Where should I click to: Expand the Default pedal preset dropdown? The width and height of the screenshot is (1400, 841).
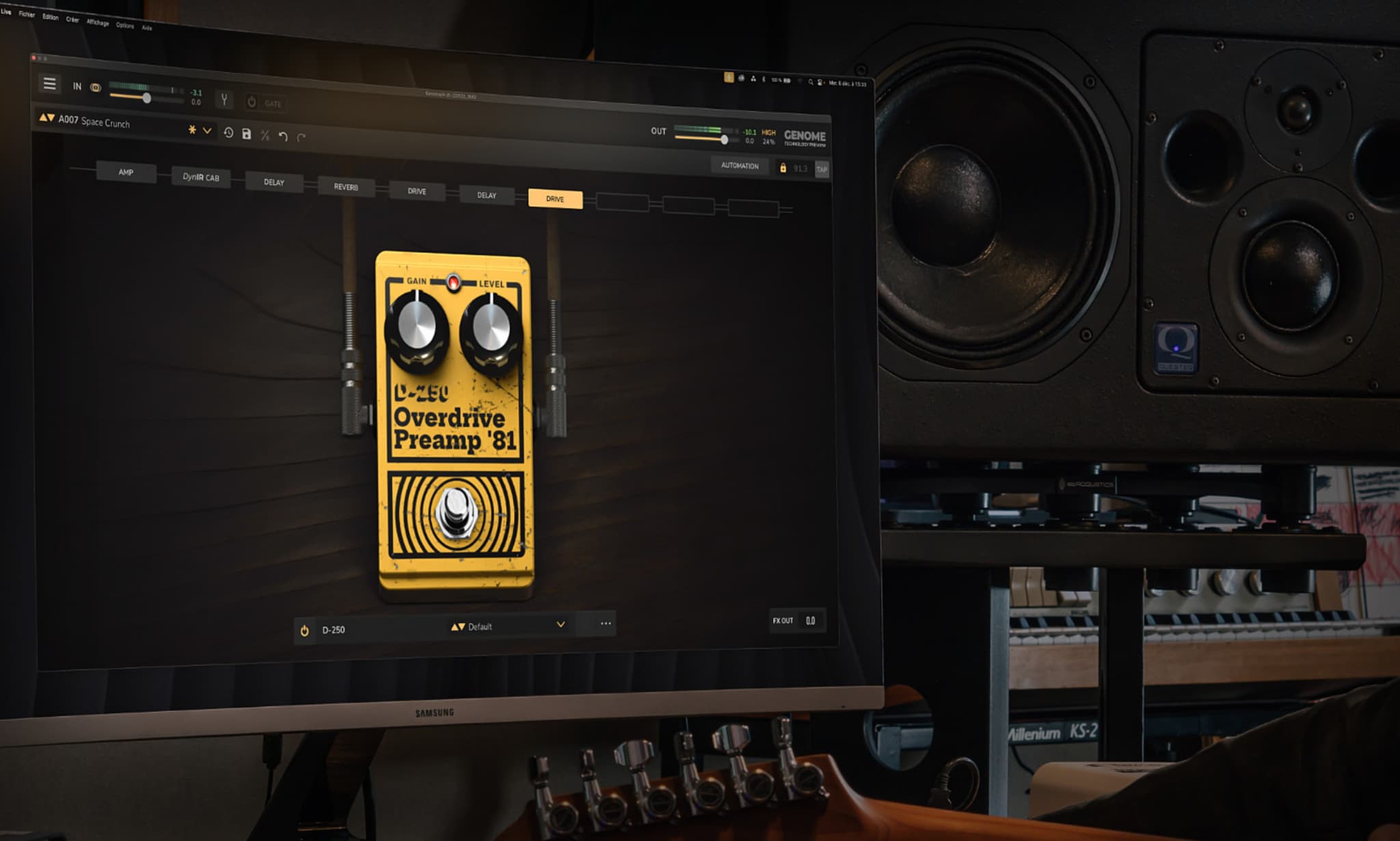(x=561, y=624)
